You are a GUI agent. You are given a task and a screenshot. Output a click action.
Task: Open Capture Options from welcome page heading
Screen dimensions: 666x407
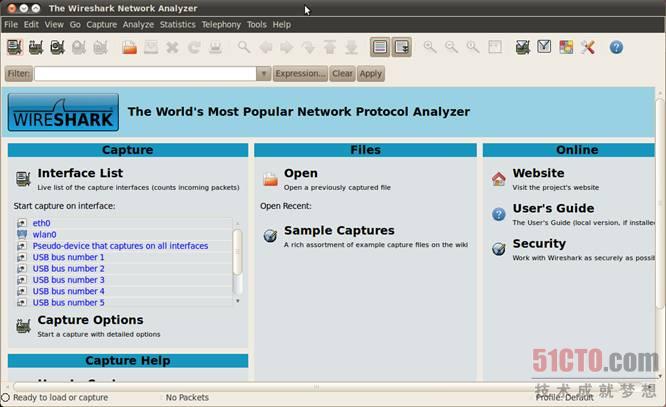point(90,320)
